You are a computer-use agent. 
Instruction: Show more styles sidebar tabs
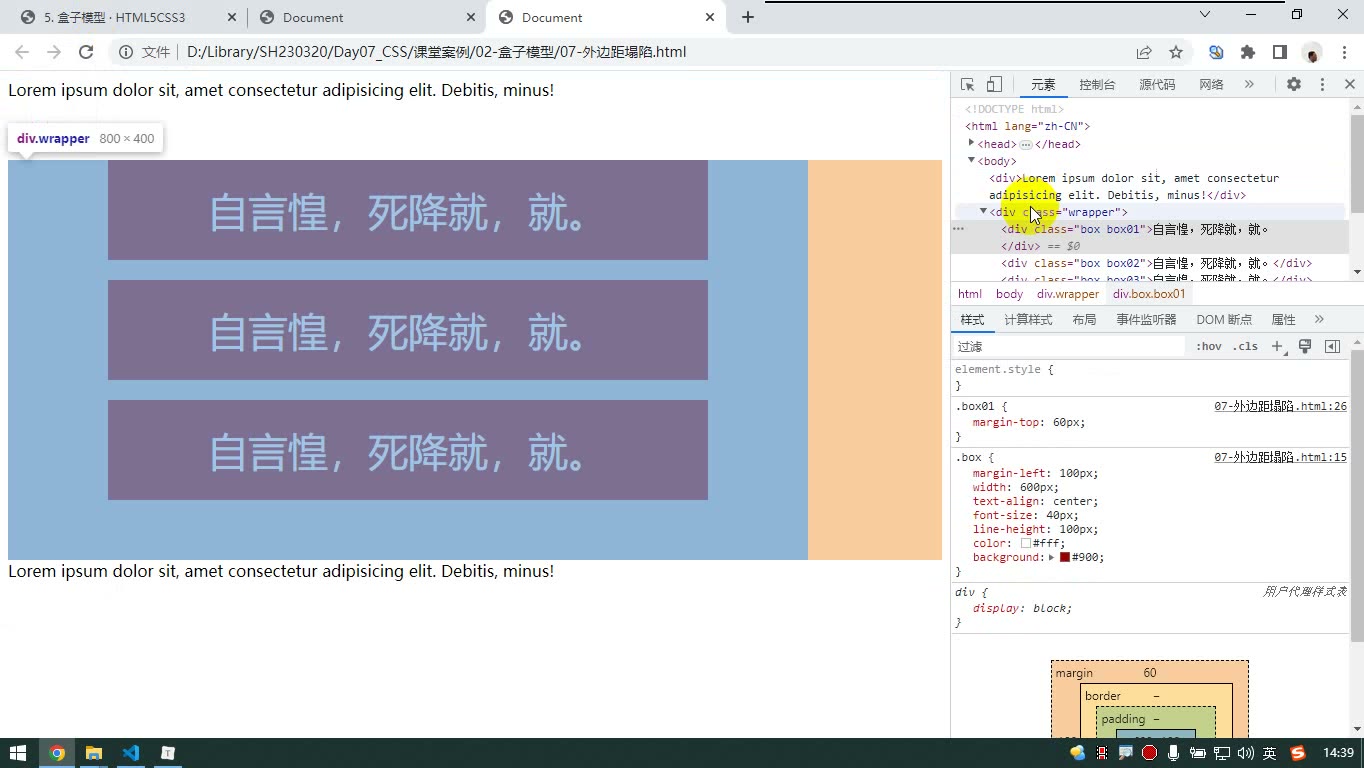[1319, 320]
